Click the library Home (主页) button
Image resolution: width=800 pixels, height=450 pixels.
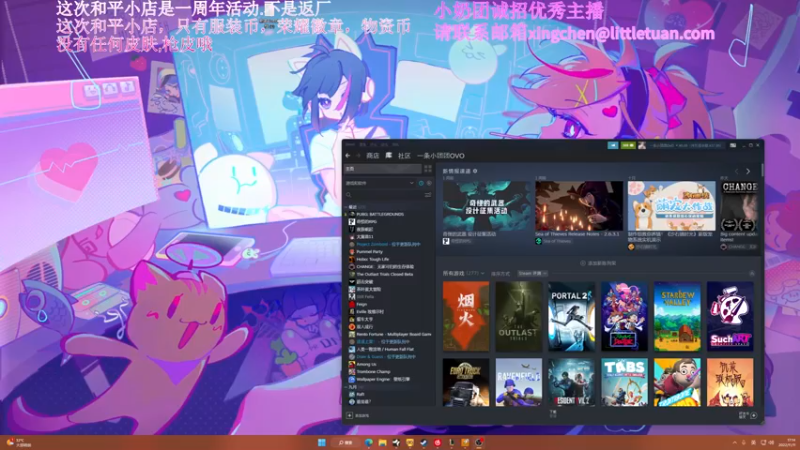[x=383, y=169]
